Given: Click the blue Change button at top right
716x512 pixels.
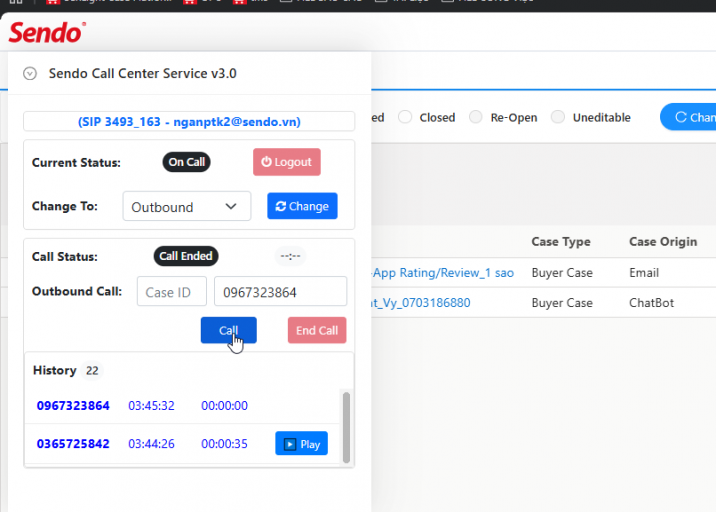Looking at the screenshot, I should 689,117.
